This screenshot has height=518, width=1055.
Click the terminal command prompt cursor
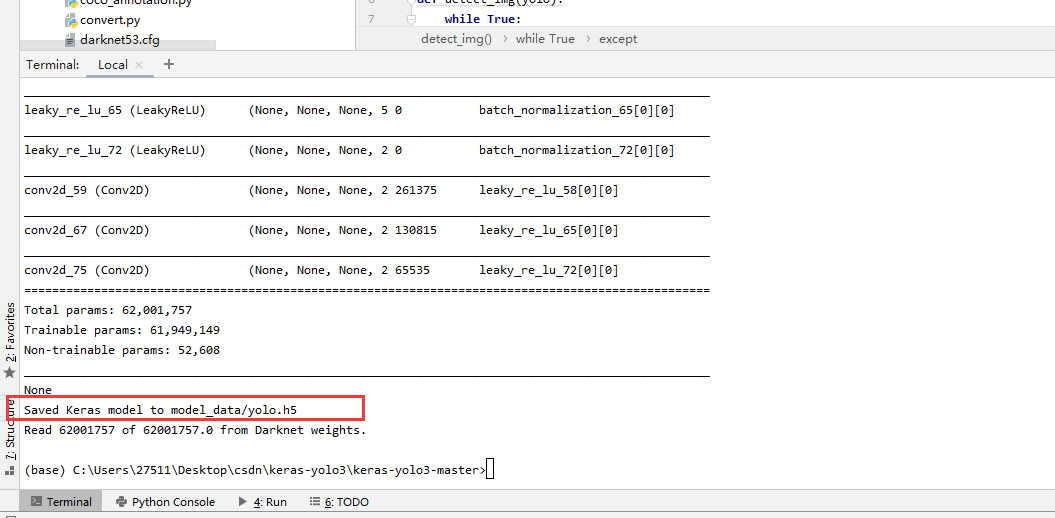(x=490, y=470)
